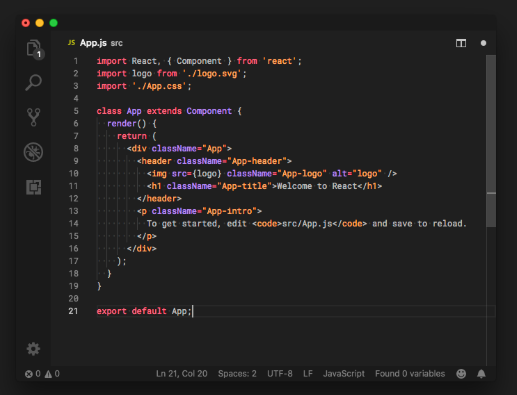Screen dimensions: 517x395
Task: Click the closing </p> tag on line 15
Action: coord(147,236)
